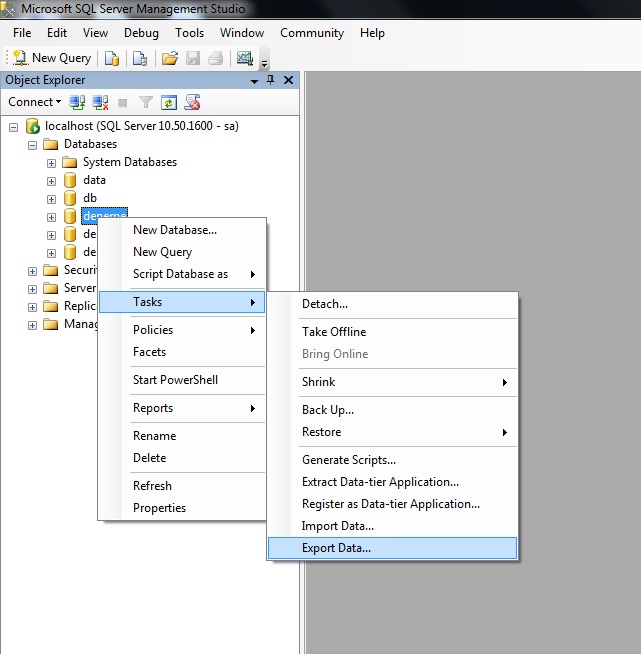Click the Filter funnel icon
The width and height of the screenshot is (641, 654).
tap(146, 102)
